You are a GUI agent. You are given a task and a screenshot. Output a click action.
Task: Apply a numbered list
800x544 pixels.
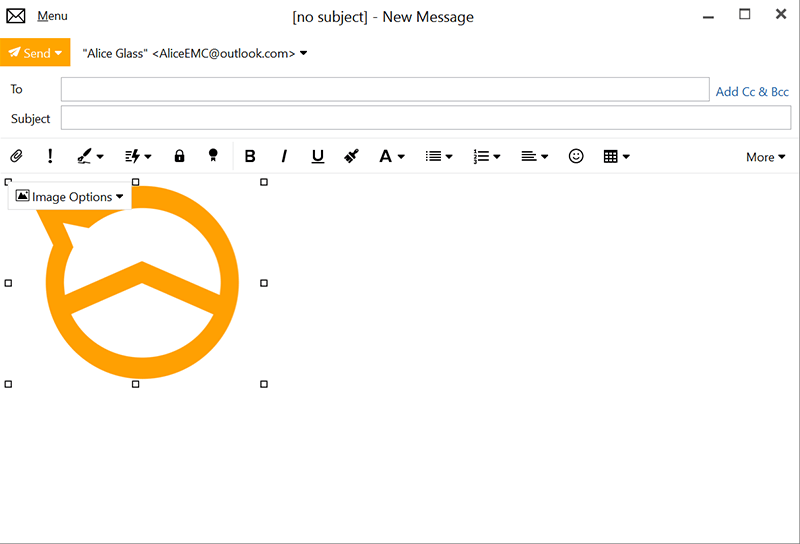(481, 156)
